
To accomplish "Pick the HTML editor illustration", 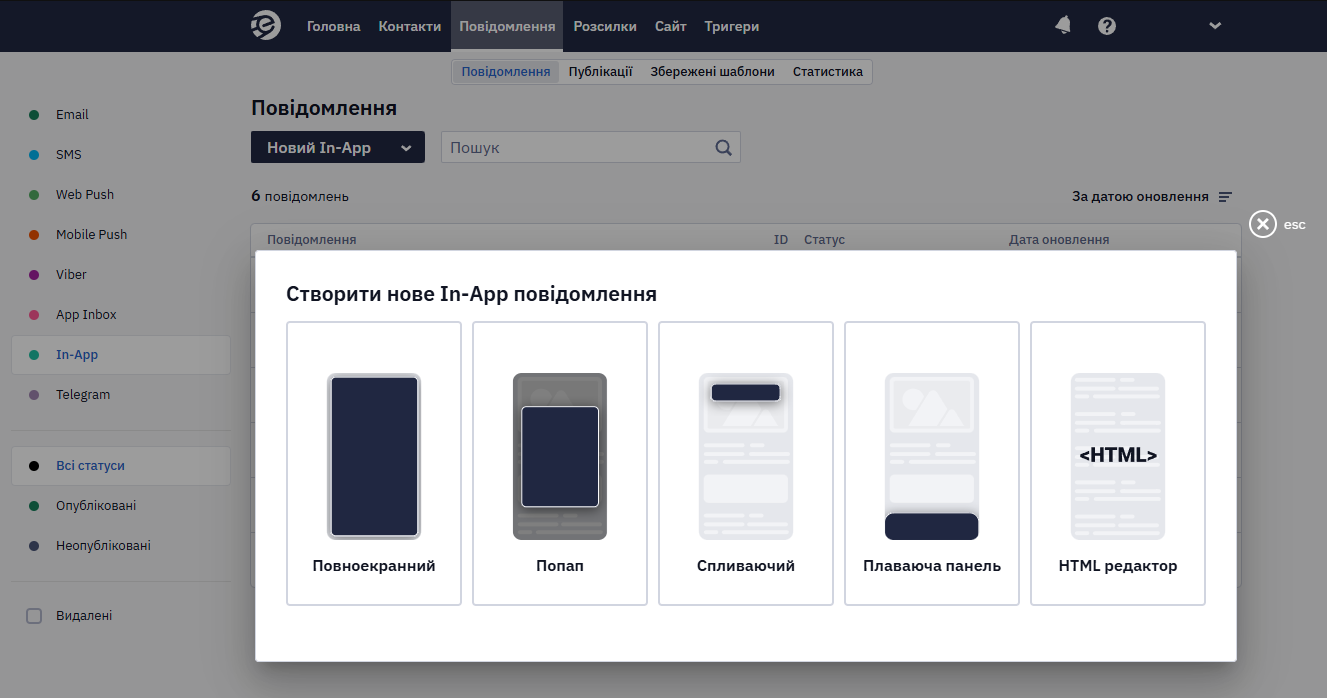I will coord(1118,456).
